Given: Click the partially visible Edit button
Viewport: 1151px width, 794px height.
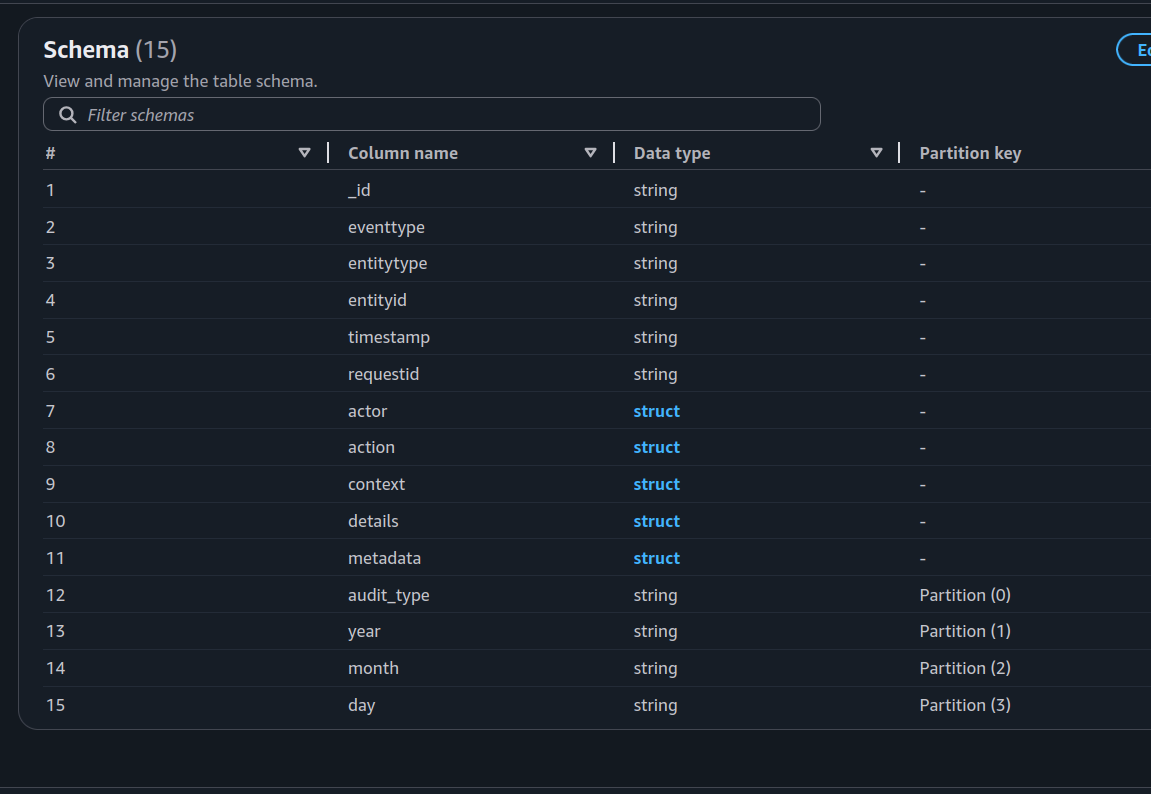Looking at the screenshot, I should click(1136, 50).
